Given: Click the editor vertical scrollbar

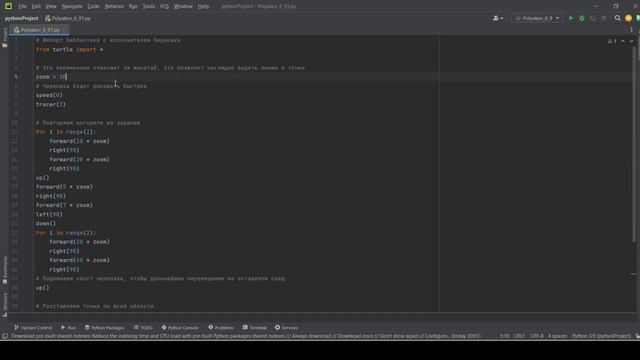Looking at the screenshot, I should coord(634,143).
